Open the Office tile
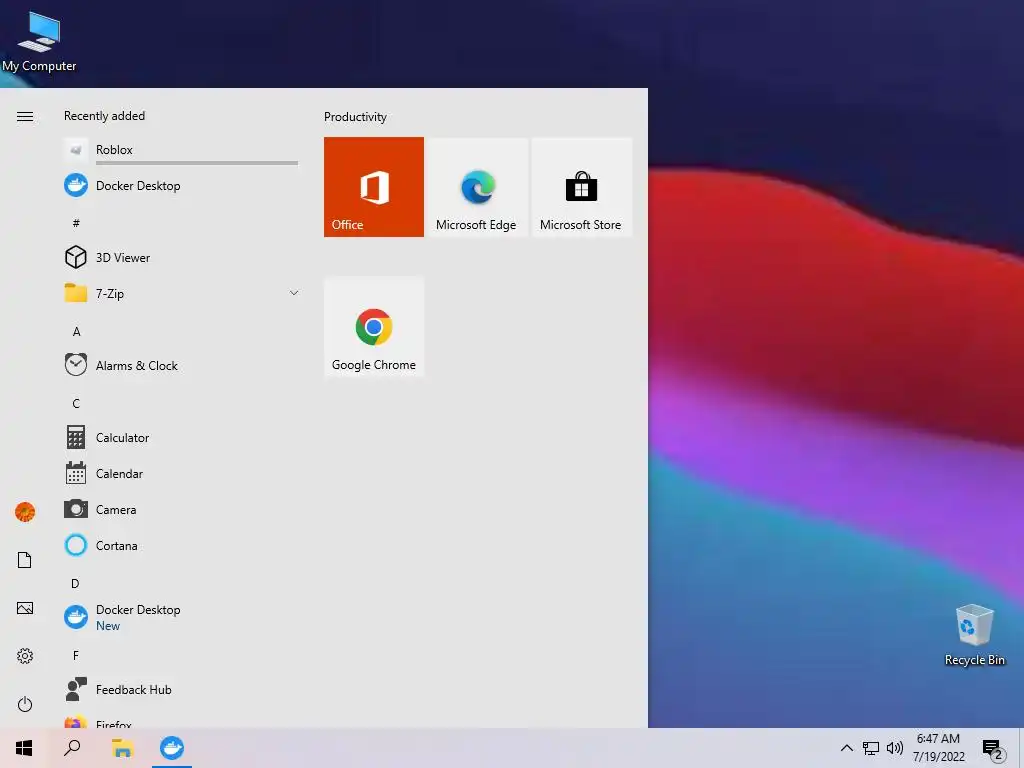Screen dimensions: 1024x768 point(374,187)
